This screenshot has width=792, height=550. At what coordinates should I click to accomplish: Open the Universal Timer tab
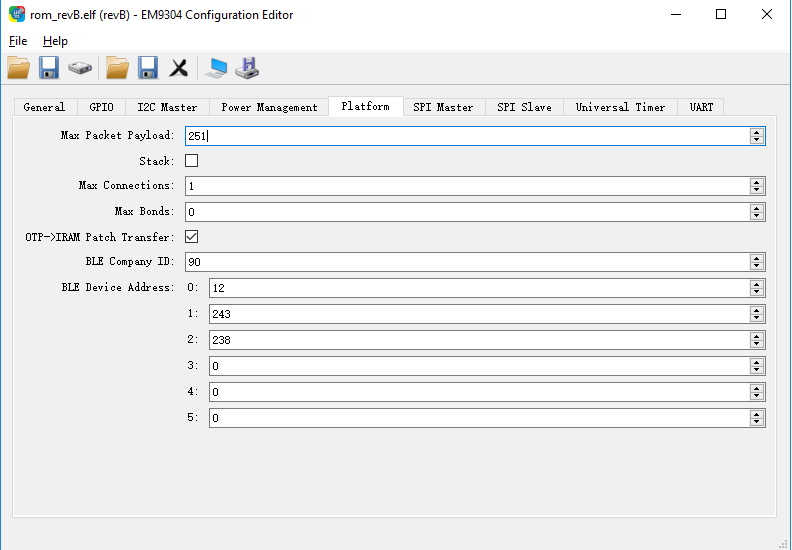coord(620,107)
